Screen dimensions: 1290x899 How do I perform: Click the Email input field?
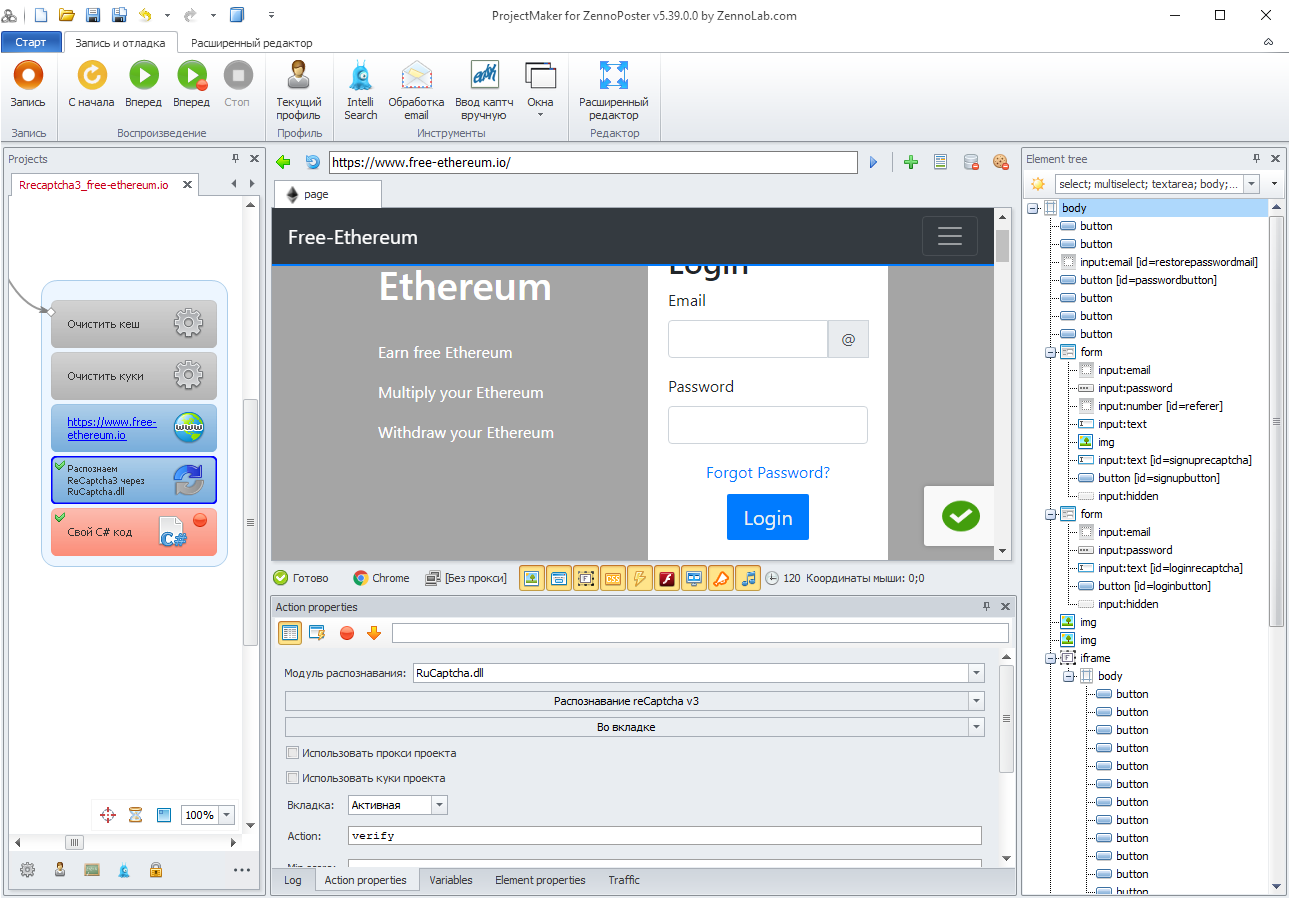pos(748,339)
